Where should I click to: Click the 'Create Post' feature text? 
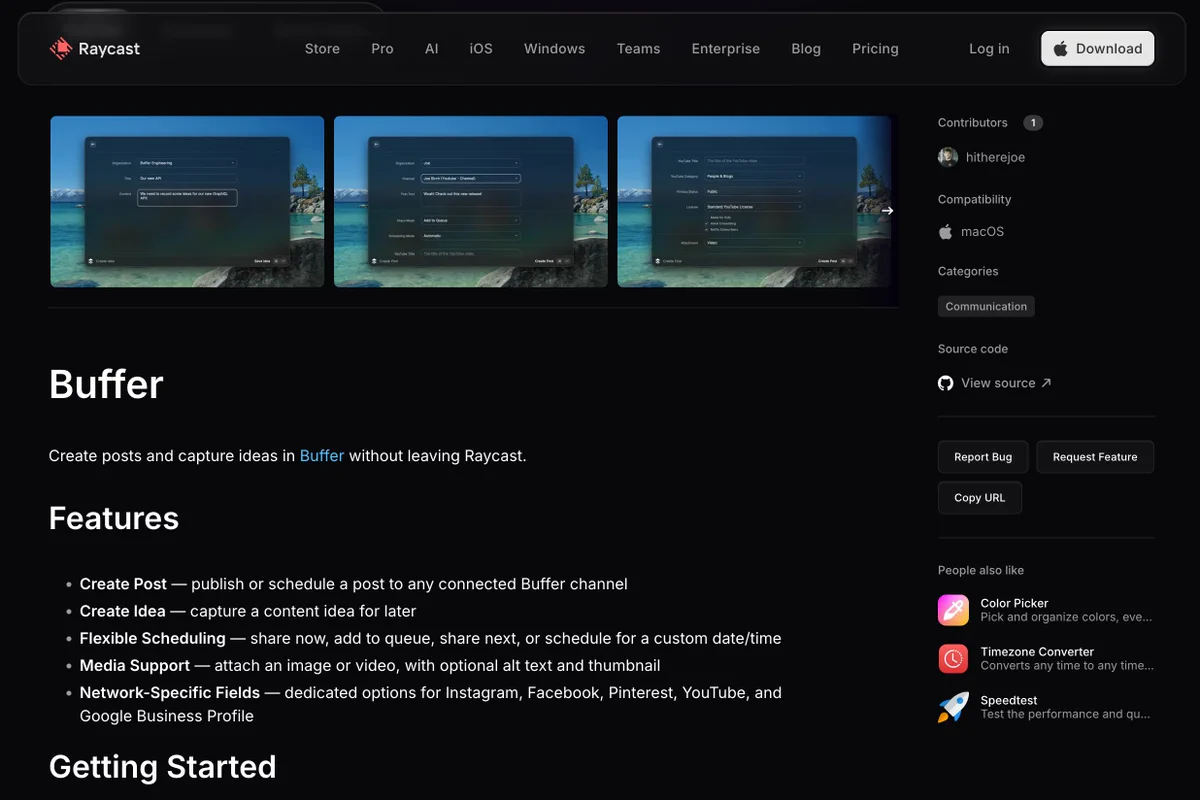point(123,583)
